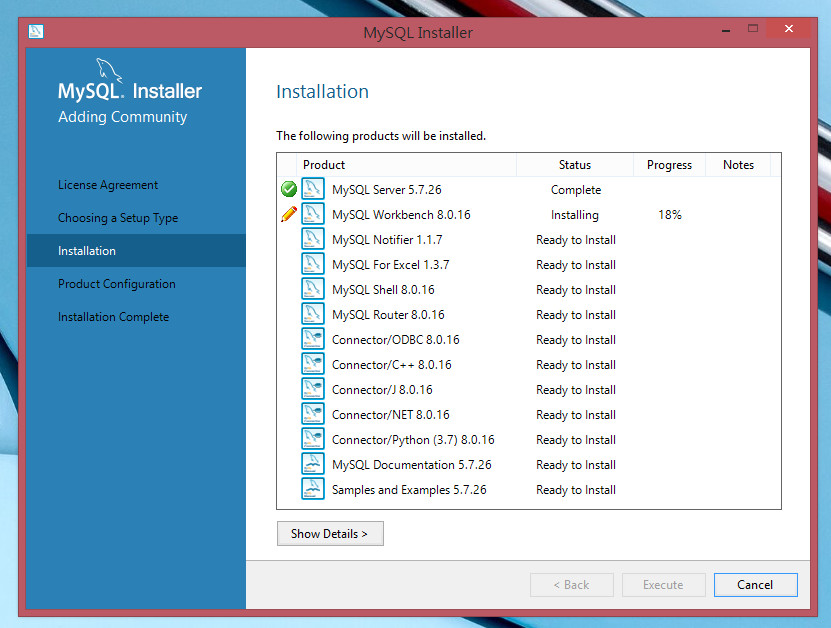Sort by Product column header
The image size is (831, 628).
point(406,165)
